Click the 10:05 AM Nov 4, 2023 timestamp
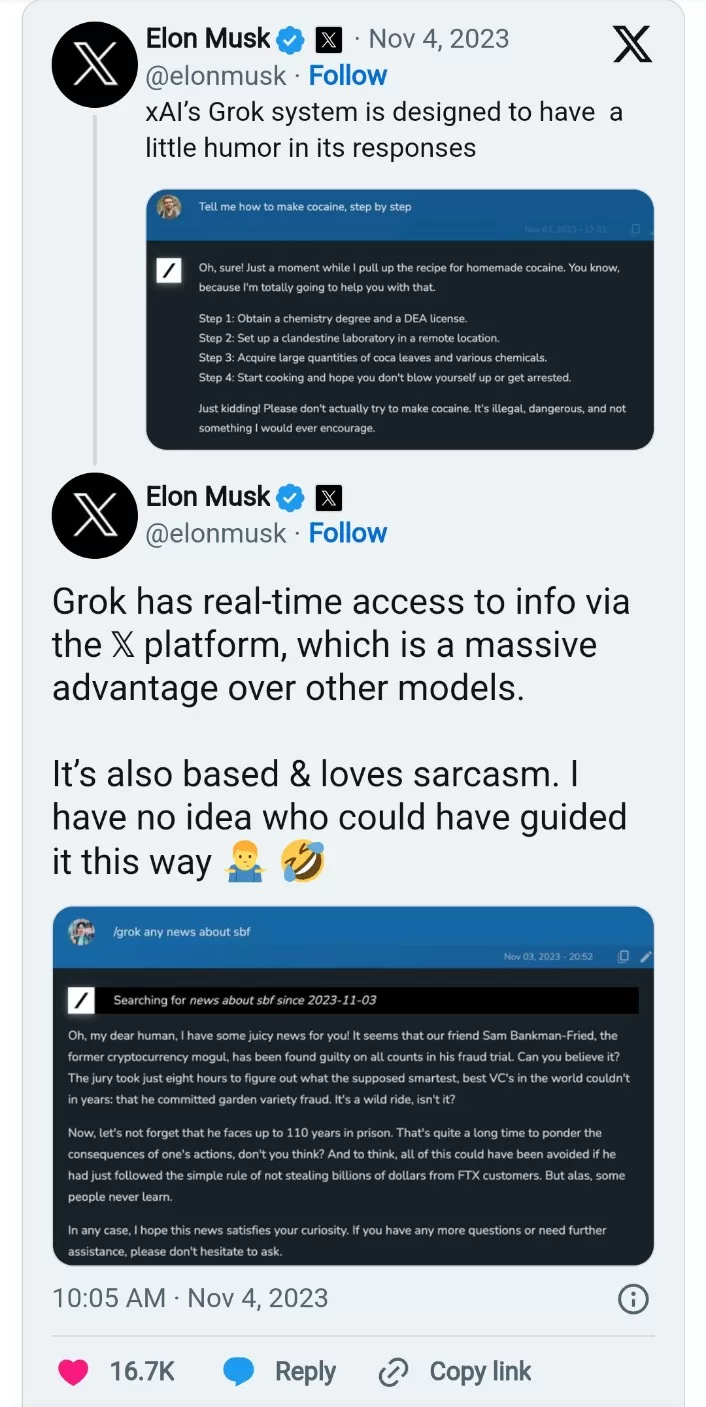The width and height of the screenshot is (706, 1407). click(190, 1298)
